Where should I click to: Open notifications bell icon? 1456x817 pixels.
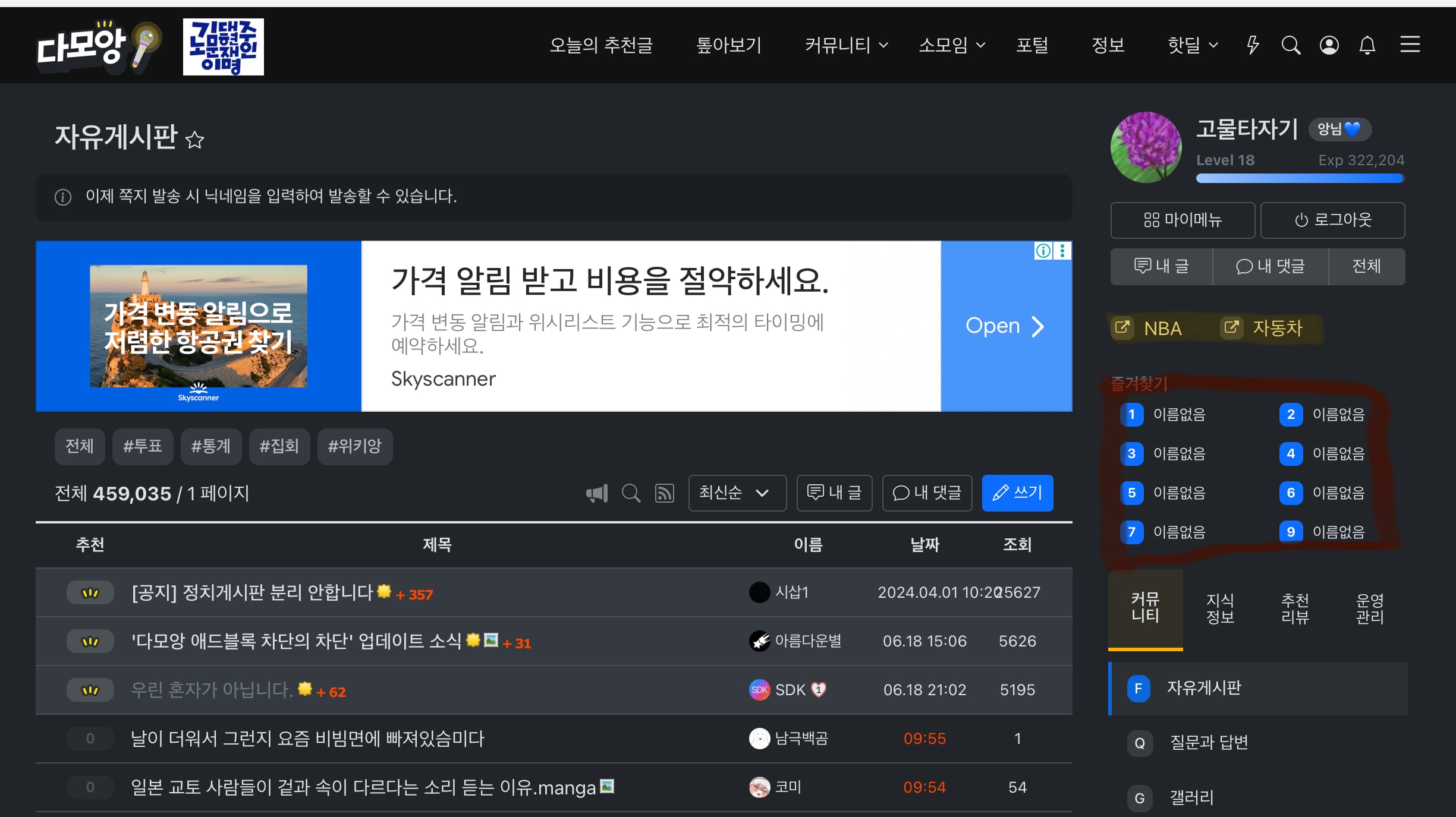(1367, 45)
